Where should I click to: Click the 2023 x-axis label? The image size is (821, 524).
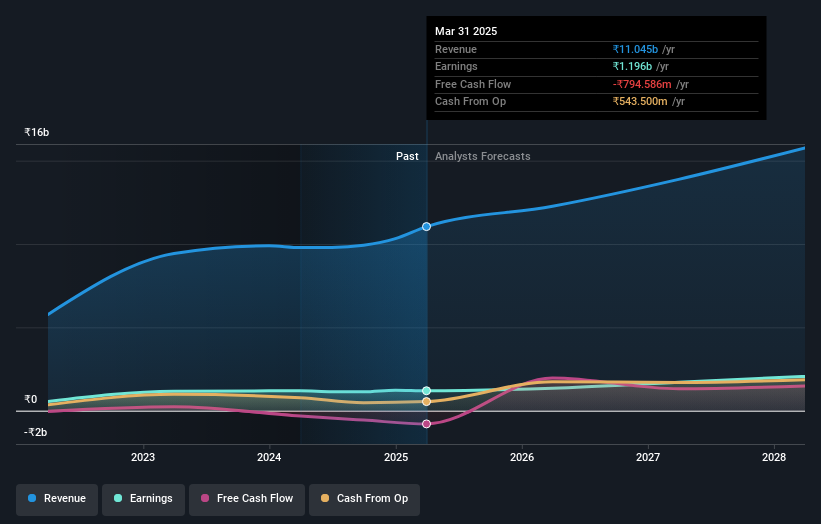[143, 458]
